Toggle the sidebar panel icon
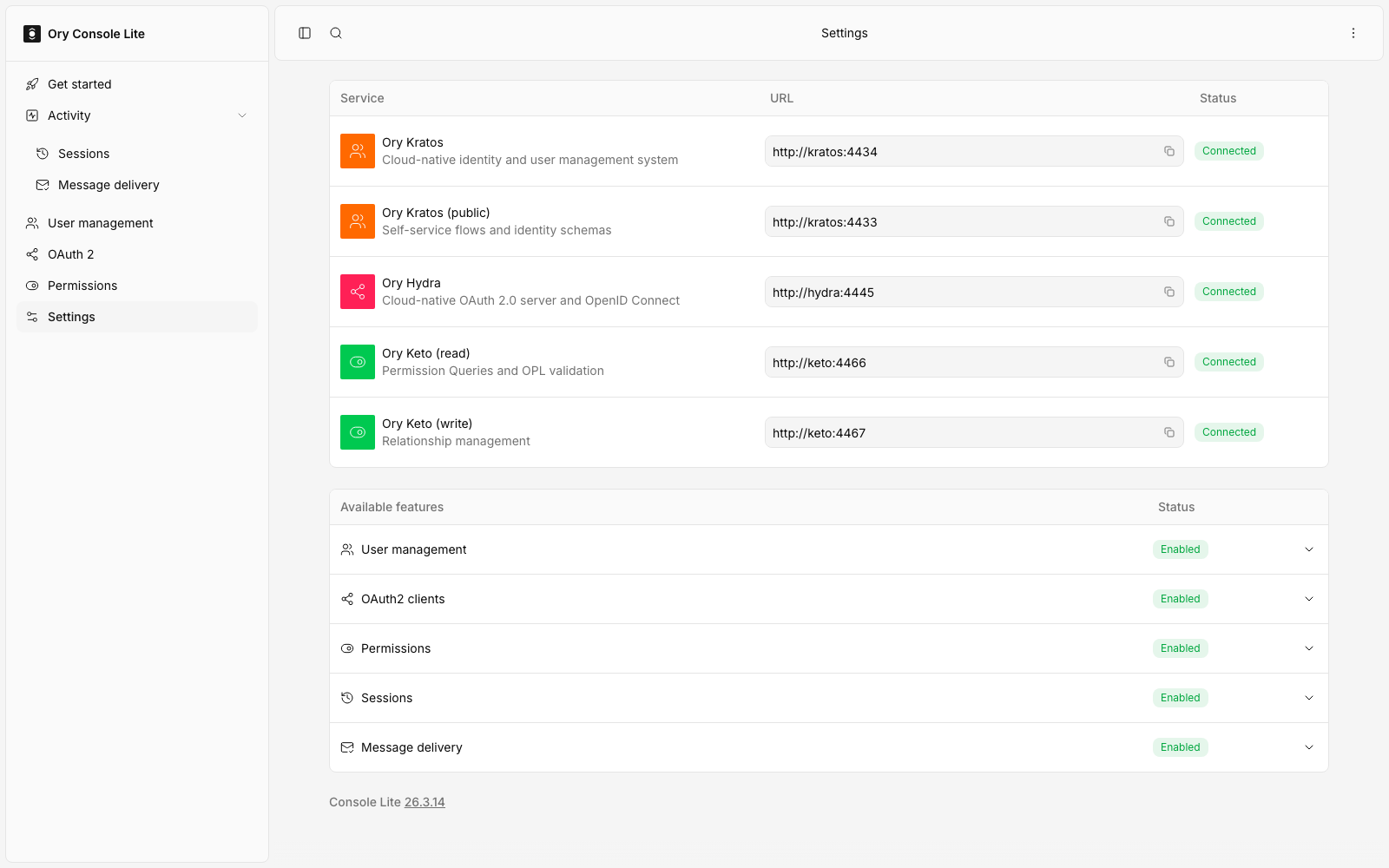The height and width of the screenshot is (868, 1389). pyautogui.click(x=305, y=33)
